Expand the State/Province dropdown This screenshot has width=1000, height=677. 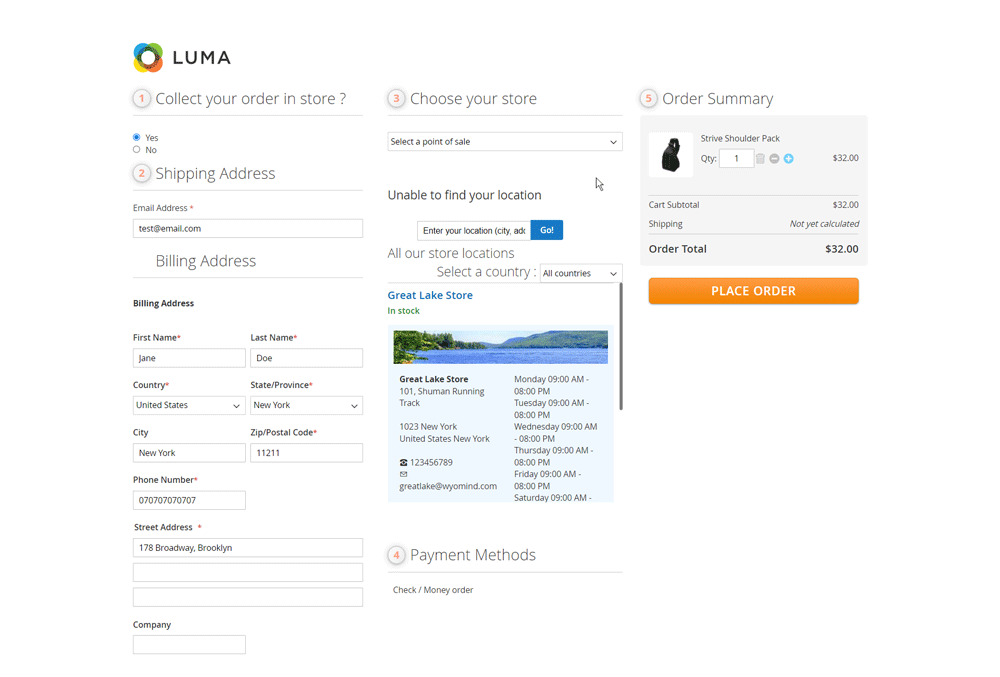coord(306,406)
